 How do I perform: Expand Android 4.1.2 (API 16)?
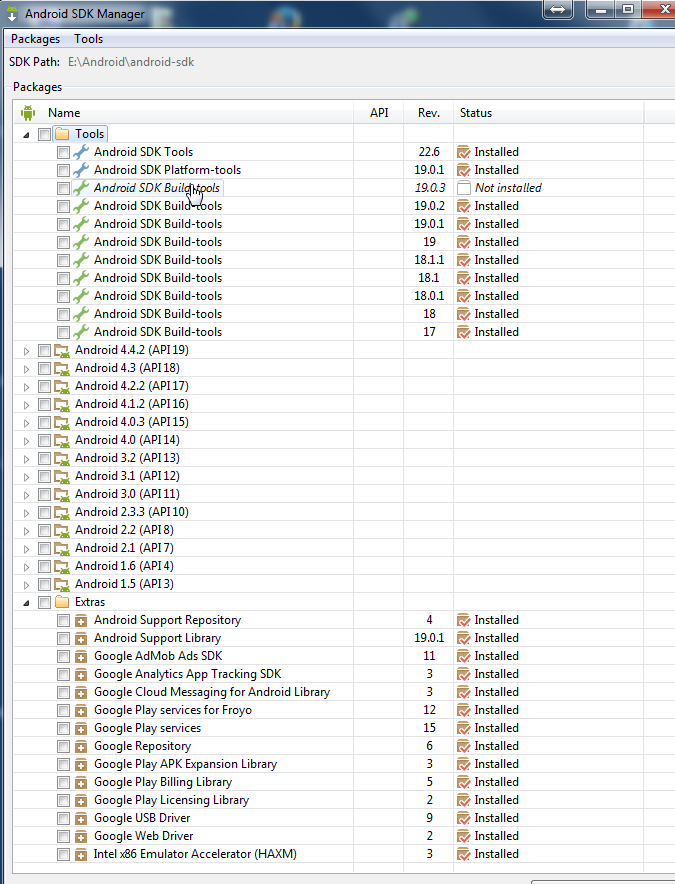click(x=26, y=405)
